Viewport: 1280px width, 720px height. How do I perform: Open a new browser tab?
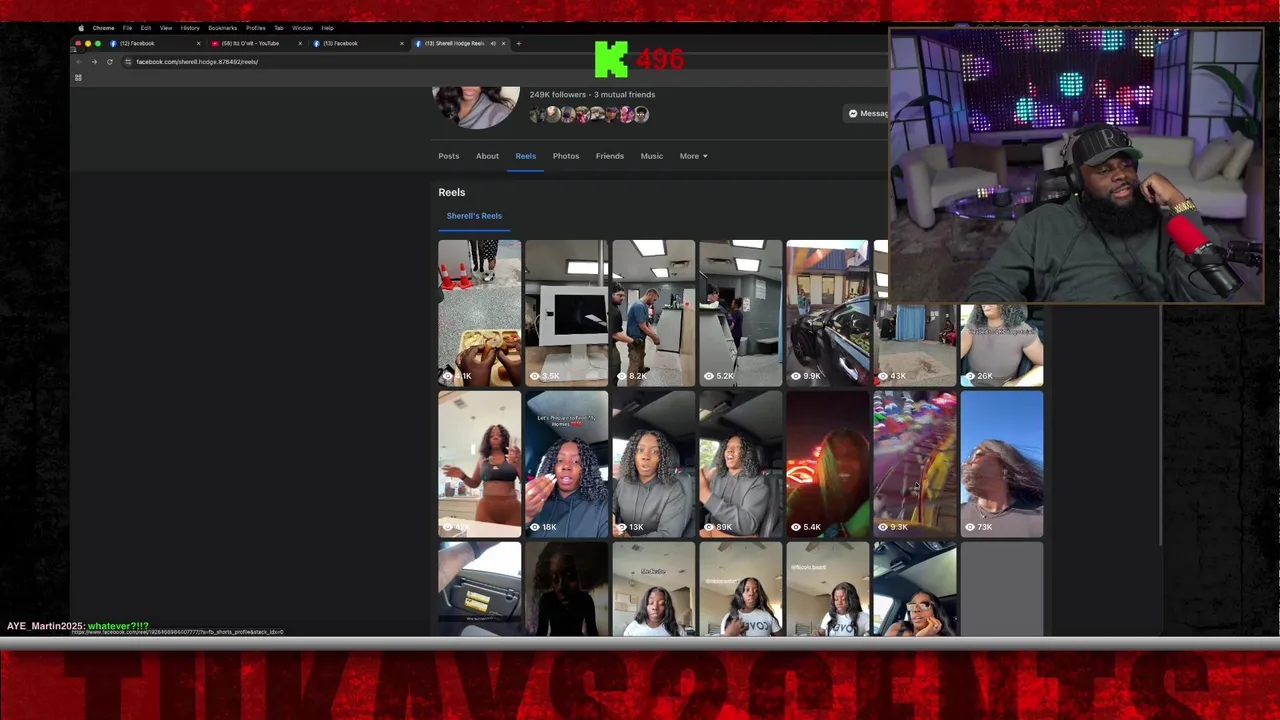(518, 43)
